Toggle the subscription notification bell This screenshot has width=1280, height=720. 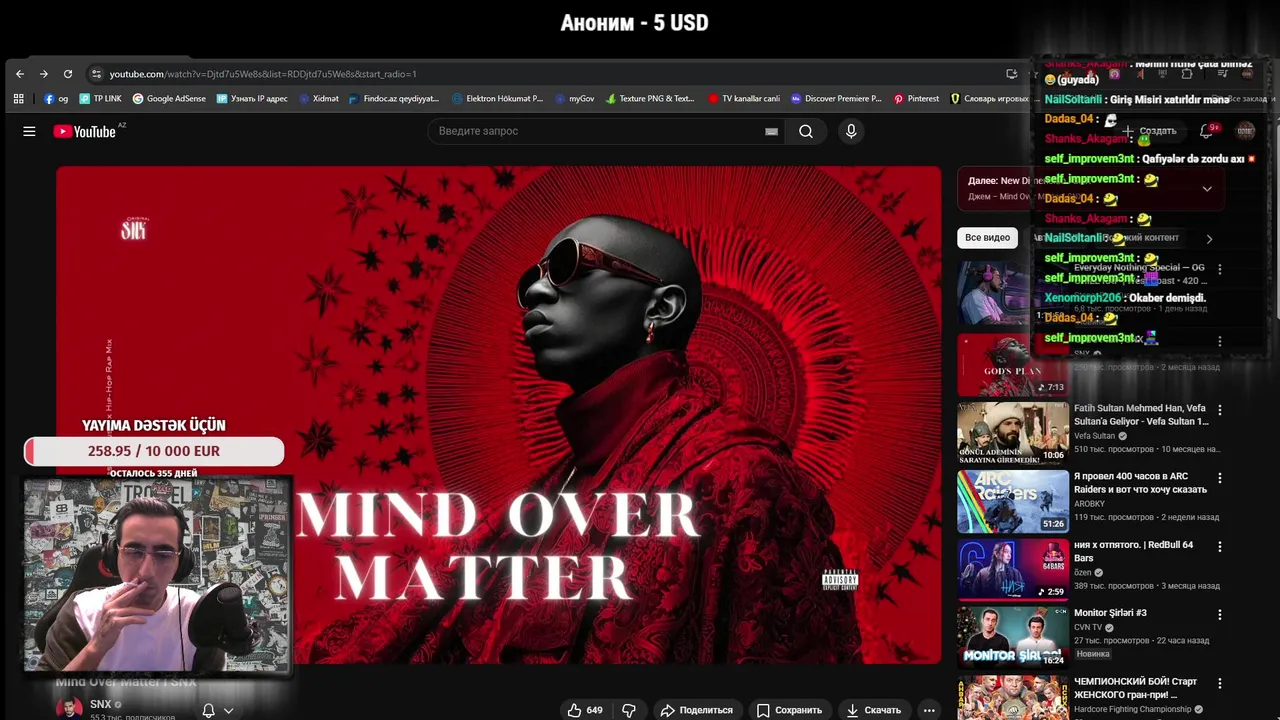[208, 710]
